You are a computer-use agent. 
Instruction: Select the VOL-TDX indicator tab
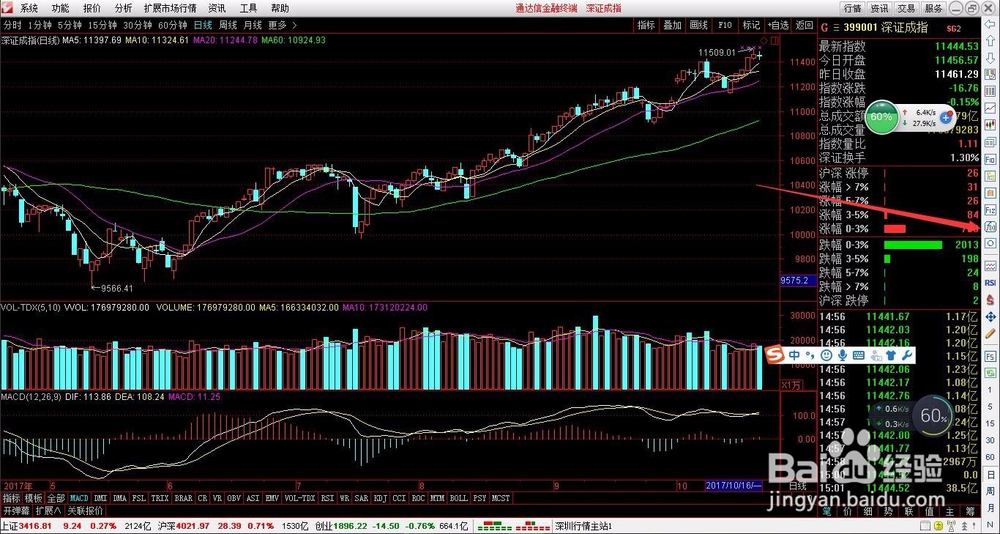coord(300,498)
